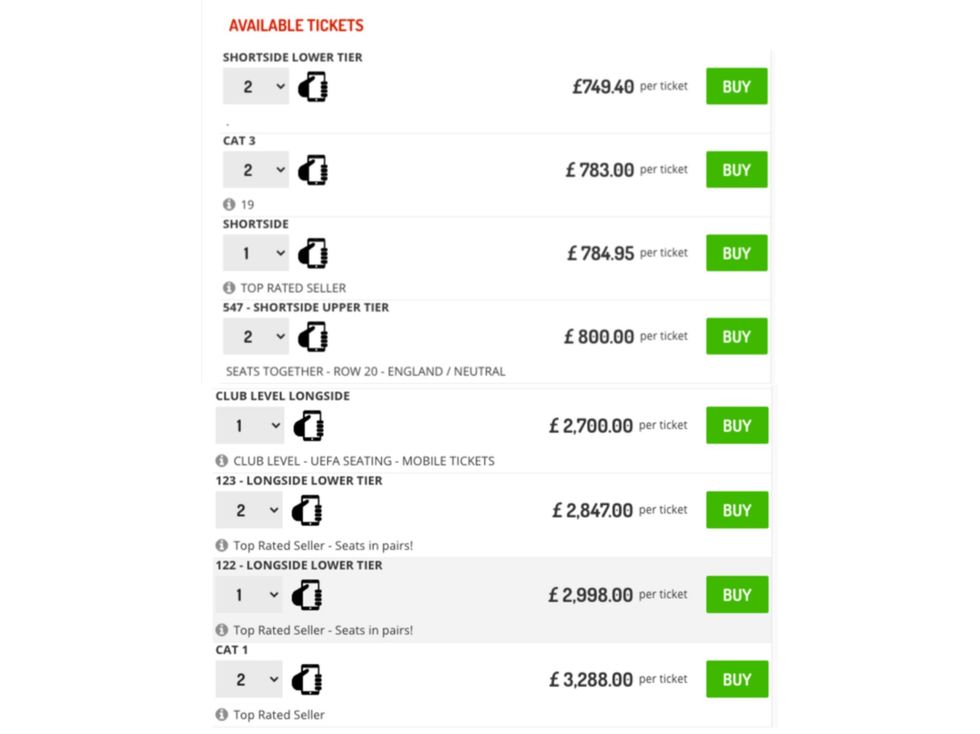Buy Shortside Lower Tier tickets at £749.40
980x734 pixels.
(736, 87)
